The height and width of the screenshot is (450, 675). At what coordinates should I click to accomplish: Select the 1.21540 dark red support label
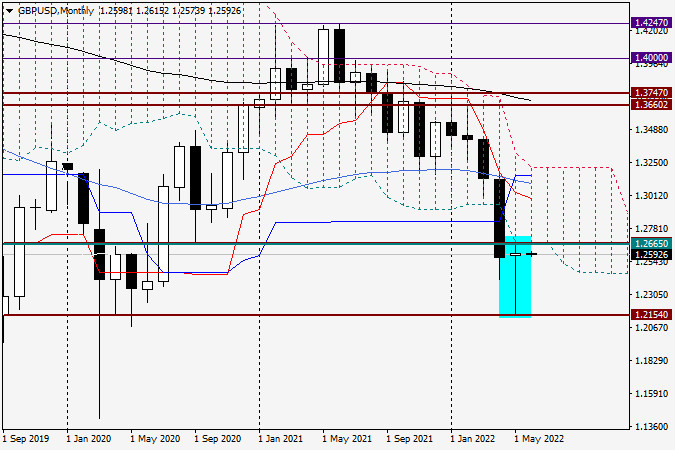(x=652, y=315)
